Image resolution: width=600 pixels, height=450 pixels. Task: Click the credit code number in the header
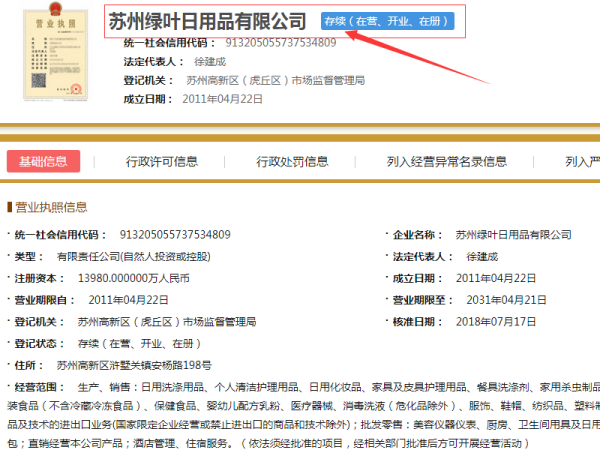(x=281, y=43)
